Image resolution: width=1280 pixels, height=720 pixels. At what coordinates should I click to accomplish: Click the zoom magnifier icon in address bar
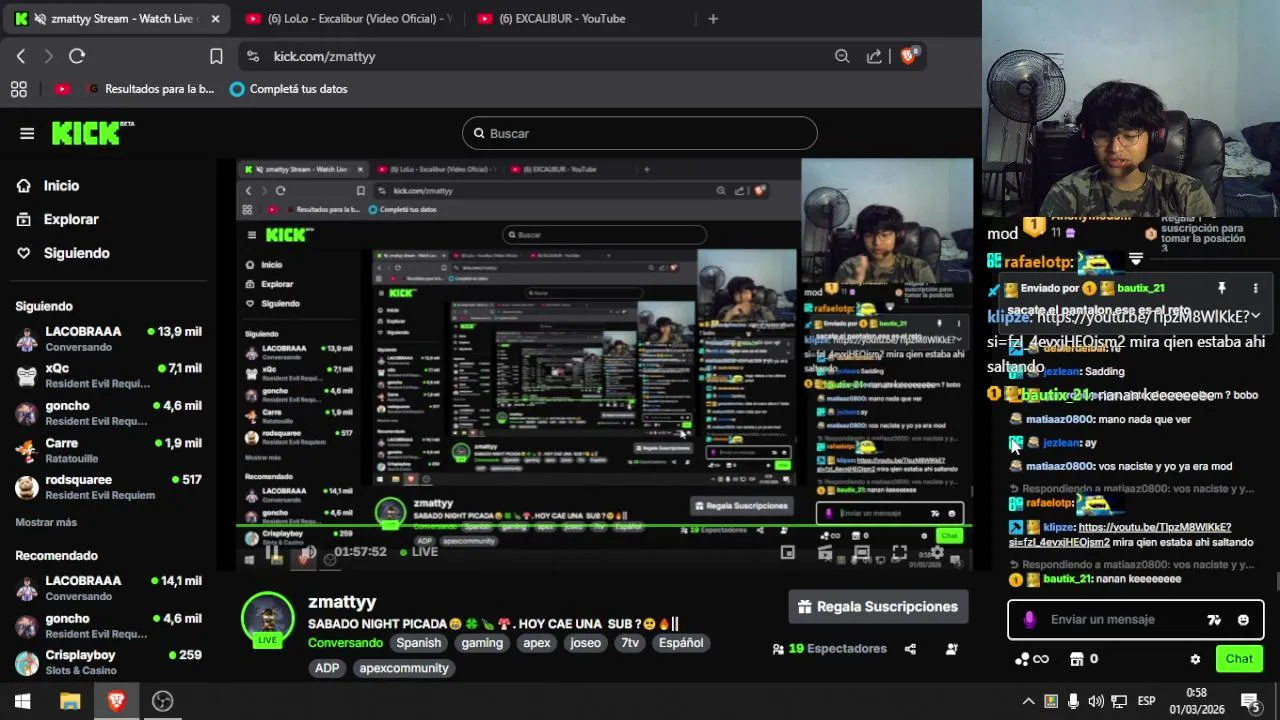click(842, 56)
